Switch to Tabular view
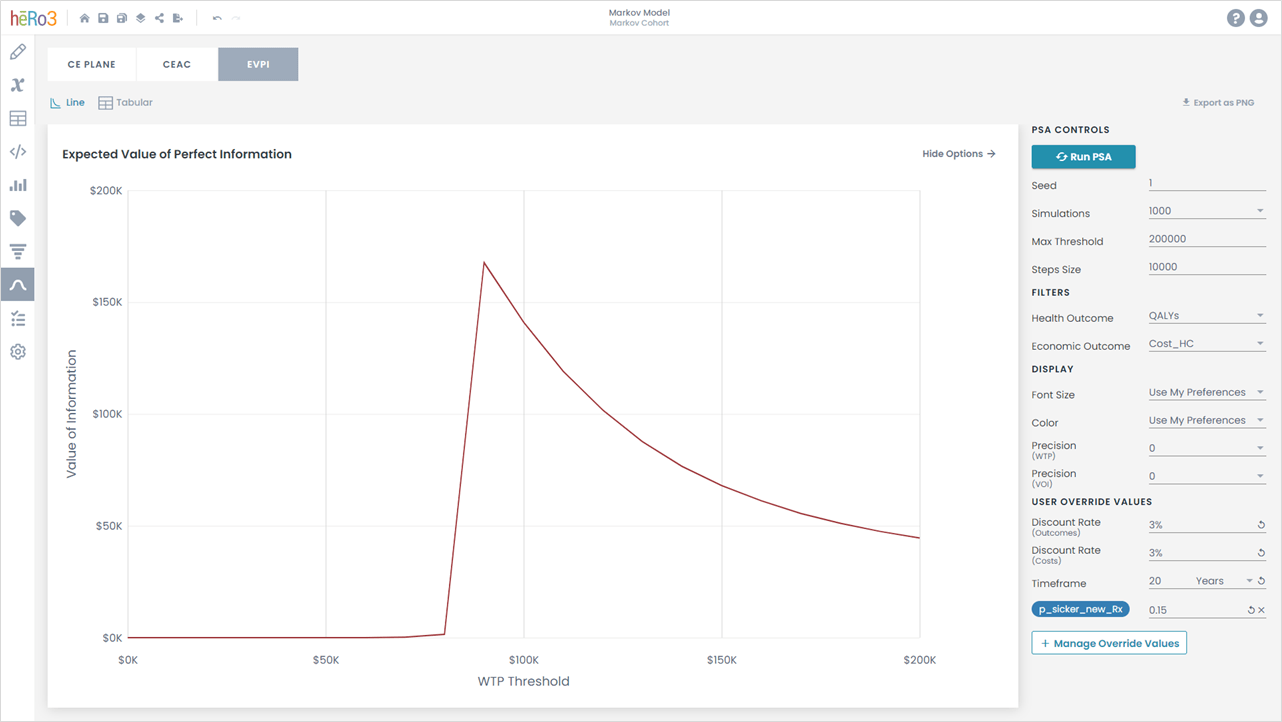 tap(125, 102)
